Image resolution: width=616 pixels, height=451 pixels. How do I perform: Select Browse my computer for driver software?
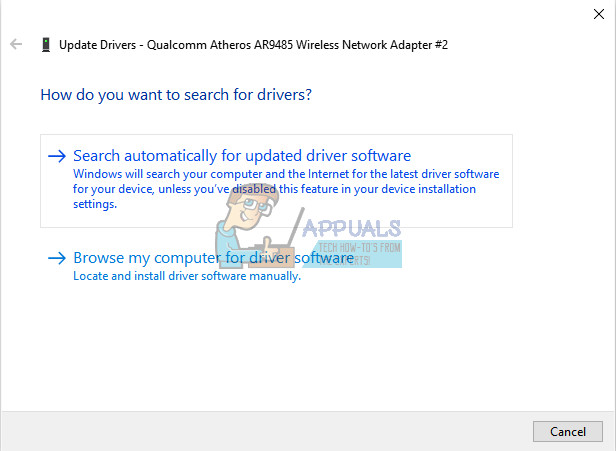coord(213,258)
